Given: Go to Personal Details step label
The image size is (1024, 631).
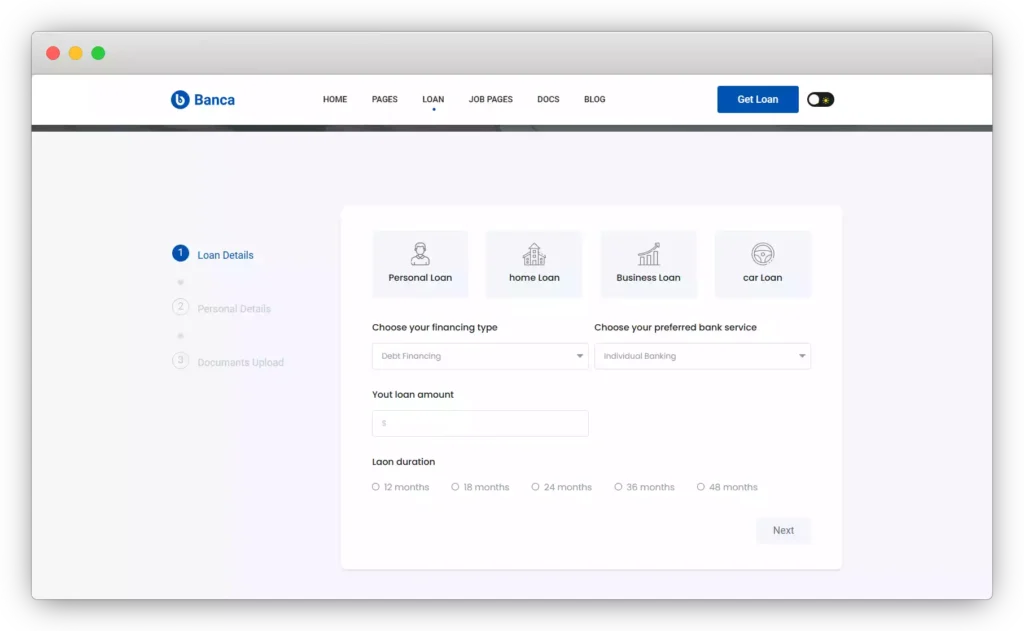Looking at the screenshot, I should pyautogui.click(x=234, y=308).
